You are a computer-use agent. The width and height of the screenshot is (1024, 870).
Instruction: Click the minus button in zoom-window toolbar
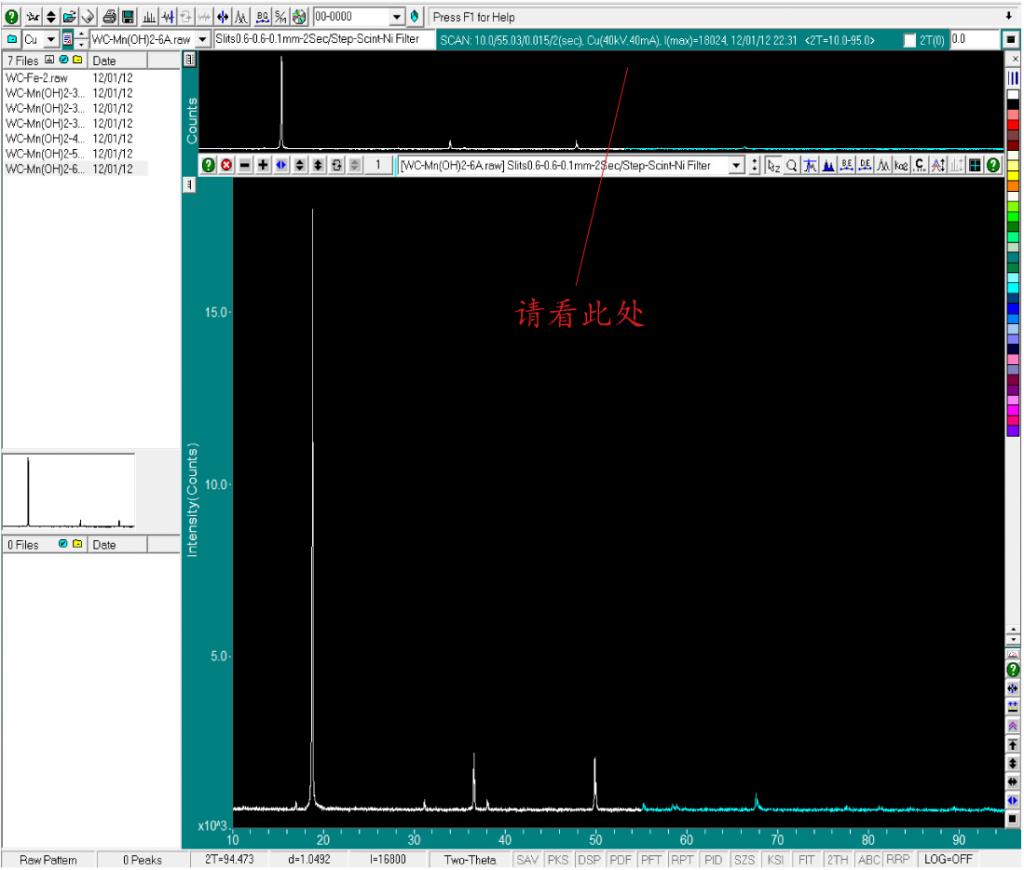point(245,165)
